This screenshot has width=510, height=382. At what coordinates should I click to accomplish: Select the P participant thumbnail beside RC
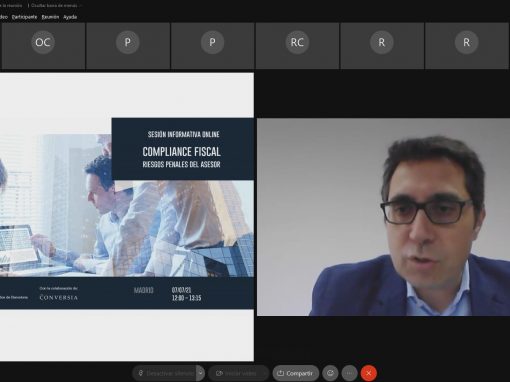[212, 46]
